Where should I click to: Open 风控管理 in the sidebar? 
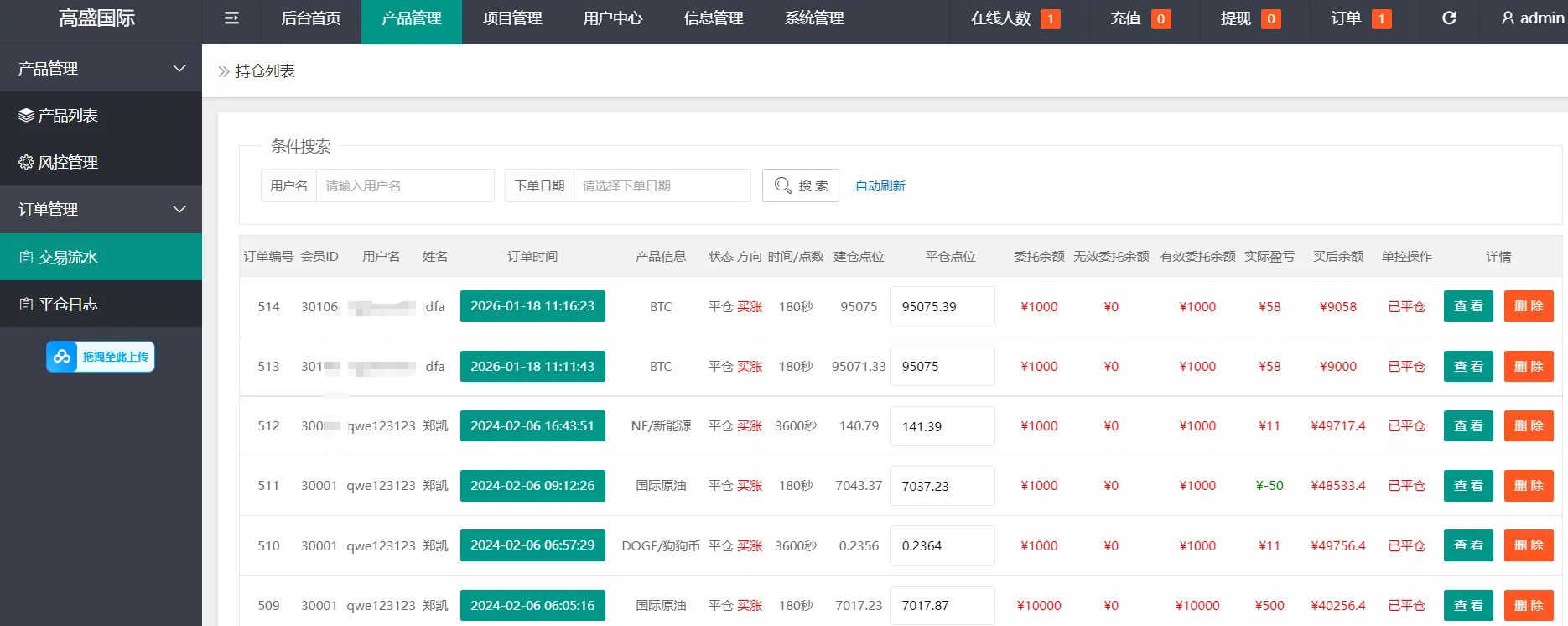coord(67,163)
